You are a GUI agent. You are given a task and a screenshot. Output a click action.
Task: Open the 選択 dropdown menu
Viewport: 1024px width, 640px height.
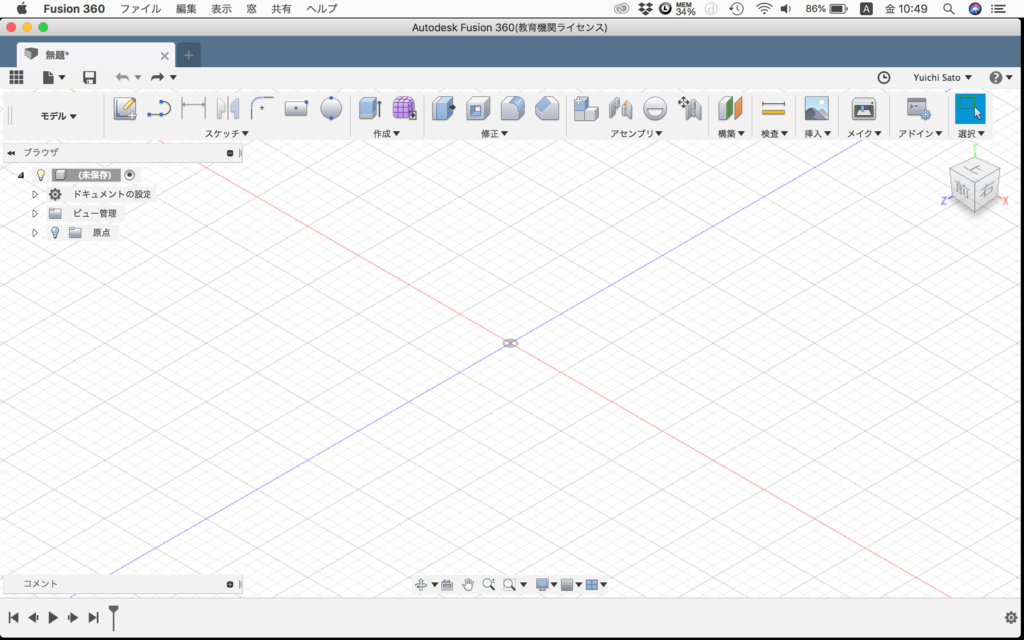(x=971, y=133)
